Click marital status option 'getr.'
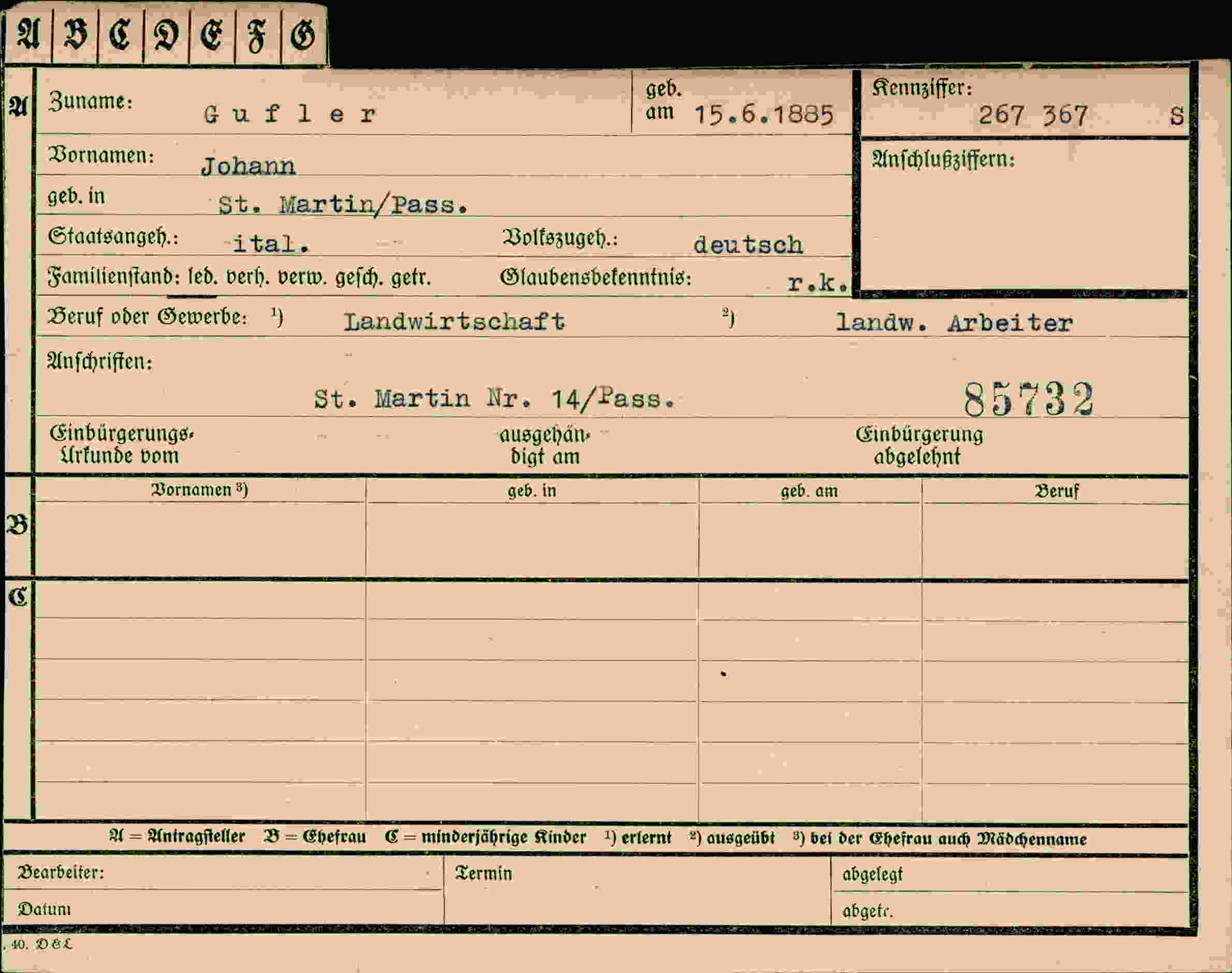 [x=411, y=278]
